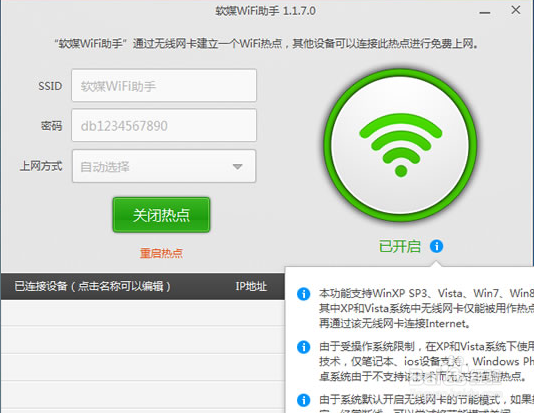The image size is (534, 413).
Task: Click the info icon next to 由于受操作系统限制
Action: coord(303,347)
